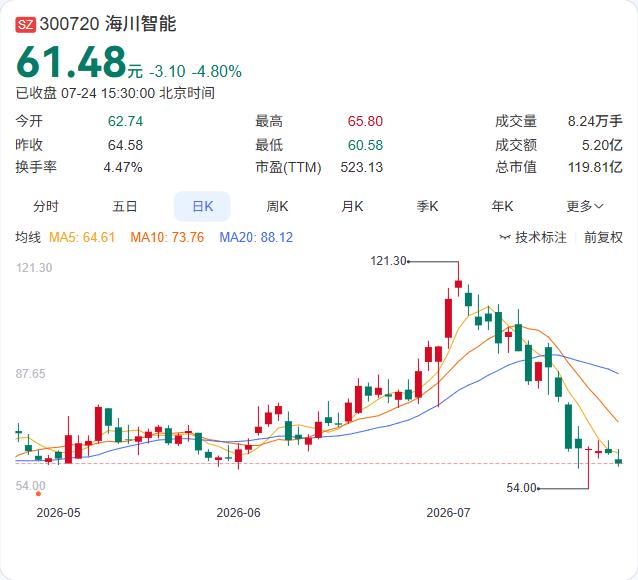This screenshot has height=580, width=638.
Task: Select the 年K yearly chart tab
Action: click(502, 206)
